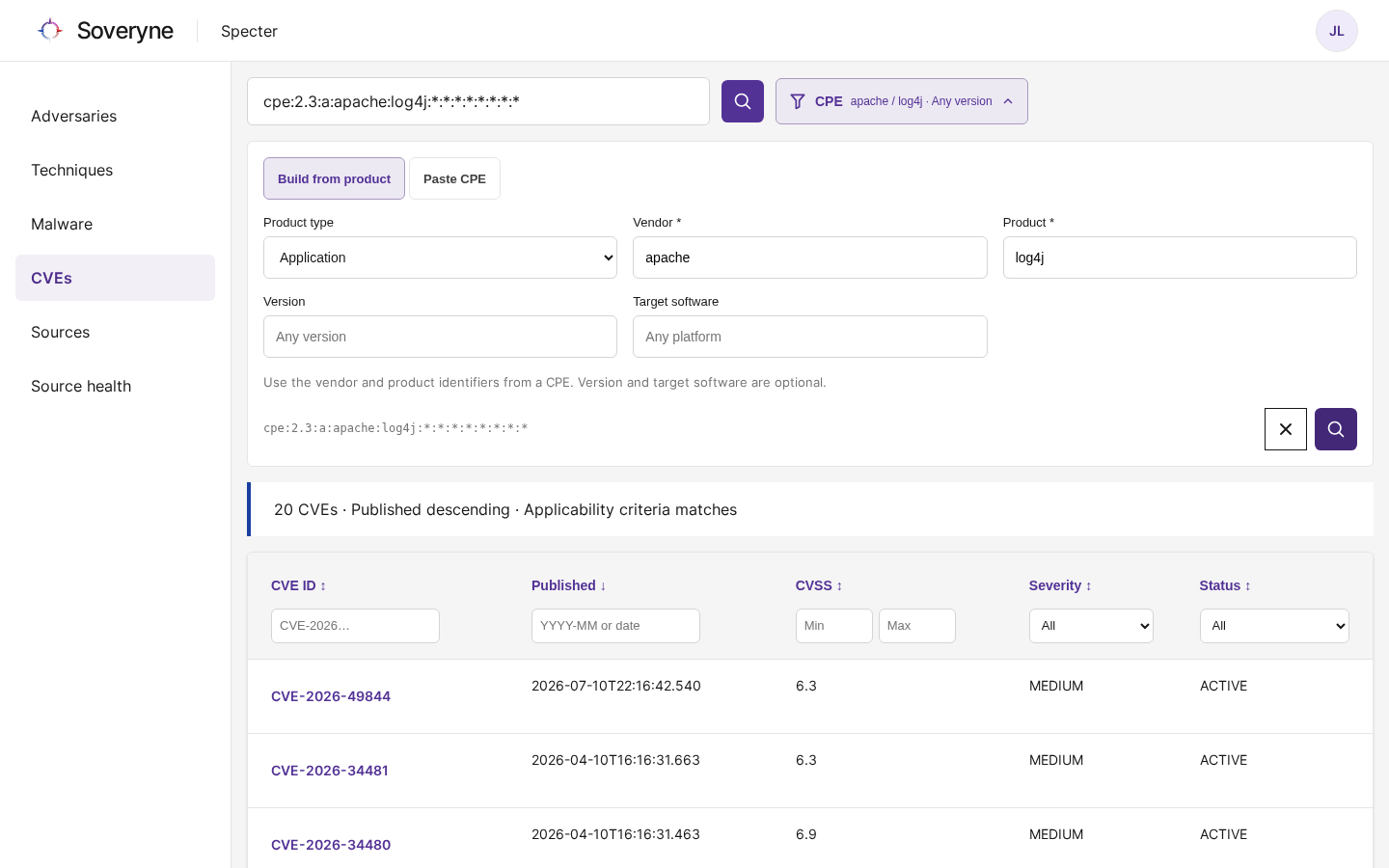The height and width of the screenshot is (868, 1389).
Task: Select the generated CPE string text below the form
Action: 395,428
